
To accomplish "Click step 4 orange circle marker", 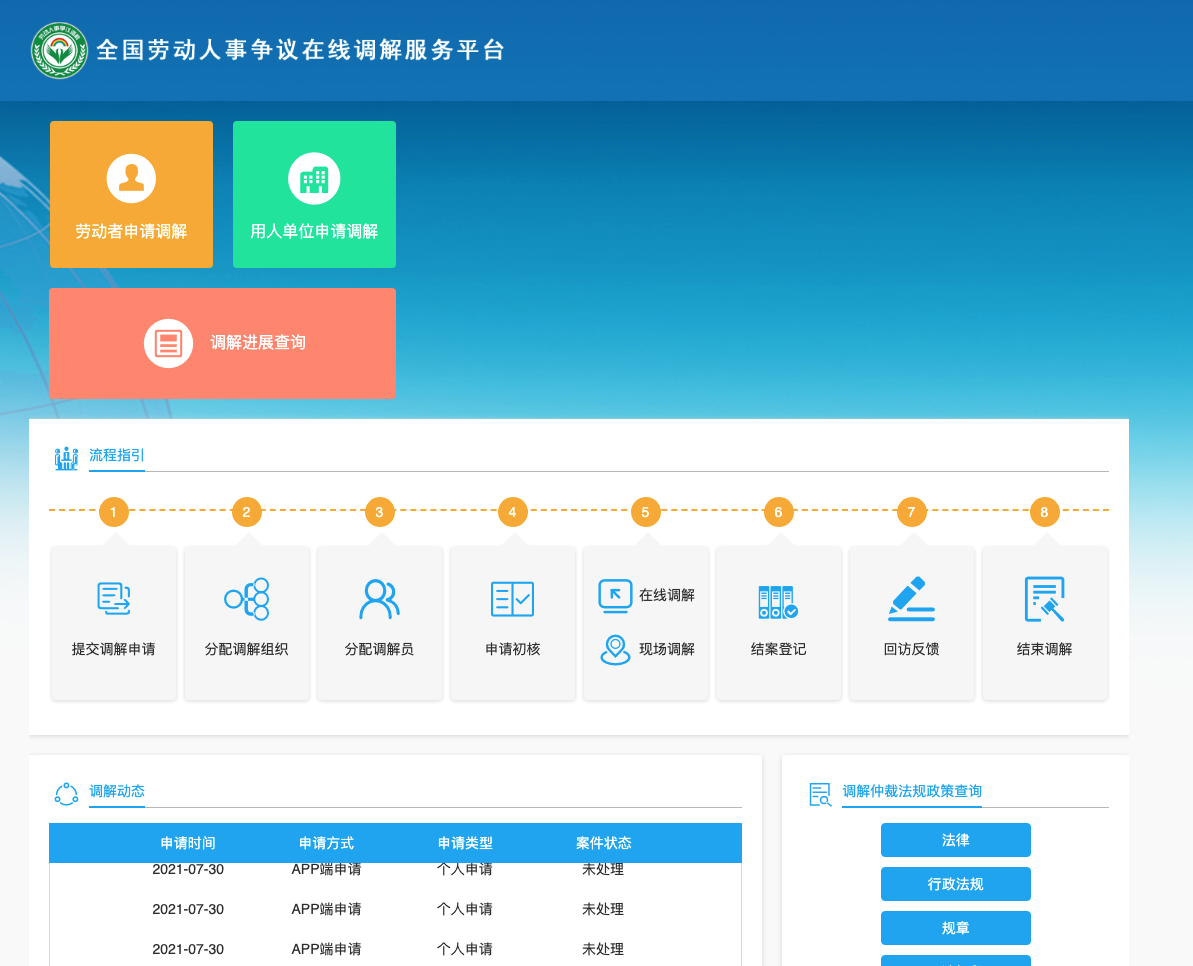I will click(512, 512).
